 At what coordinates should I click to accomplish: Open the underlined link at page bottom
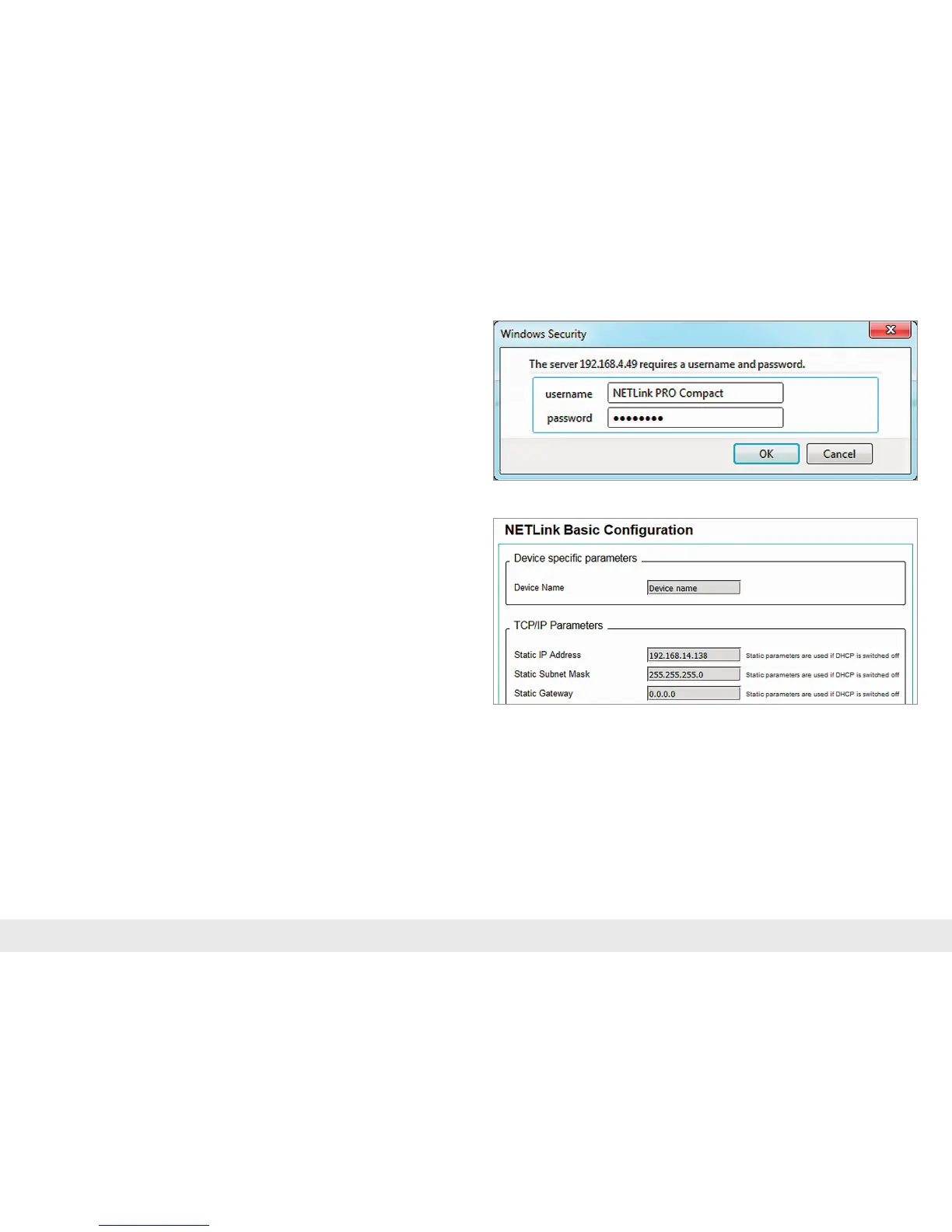coord(154,1224)
